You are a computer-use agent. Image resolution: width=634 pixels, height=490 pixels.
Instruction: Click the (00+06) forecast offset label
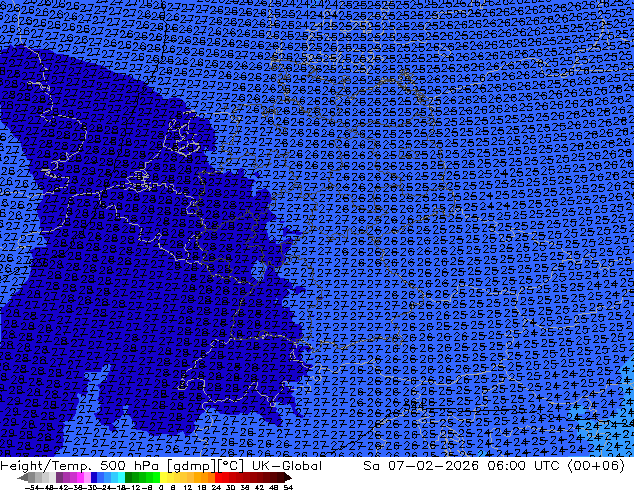click(596, 466)
